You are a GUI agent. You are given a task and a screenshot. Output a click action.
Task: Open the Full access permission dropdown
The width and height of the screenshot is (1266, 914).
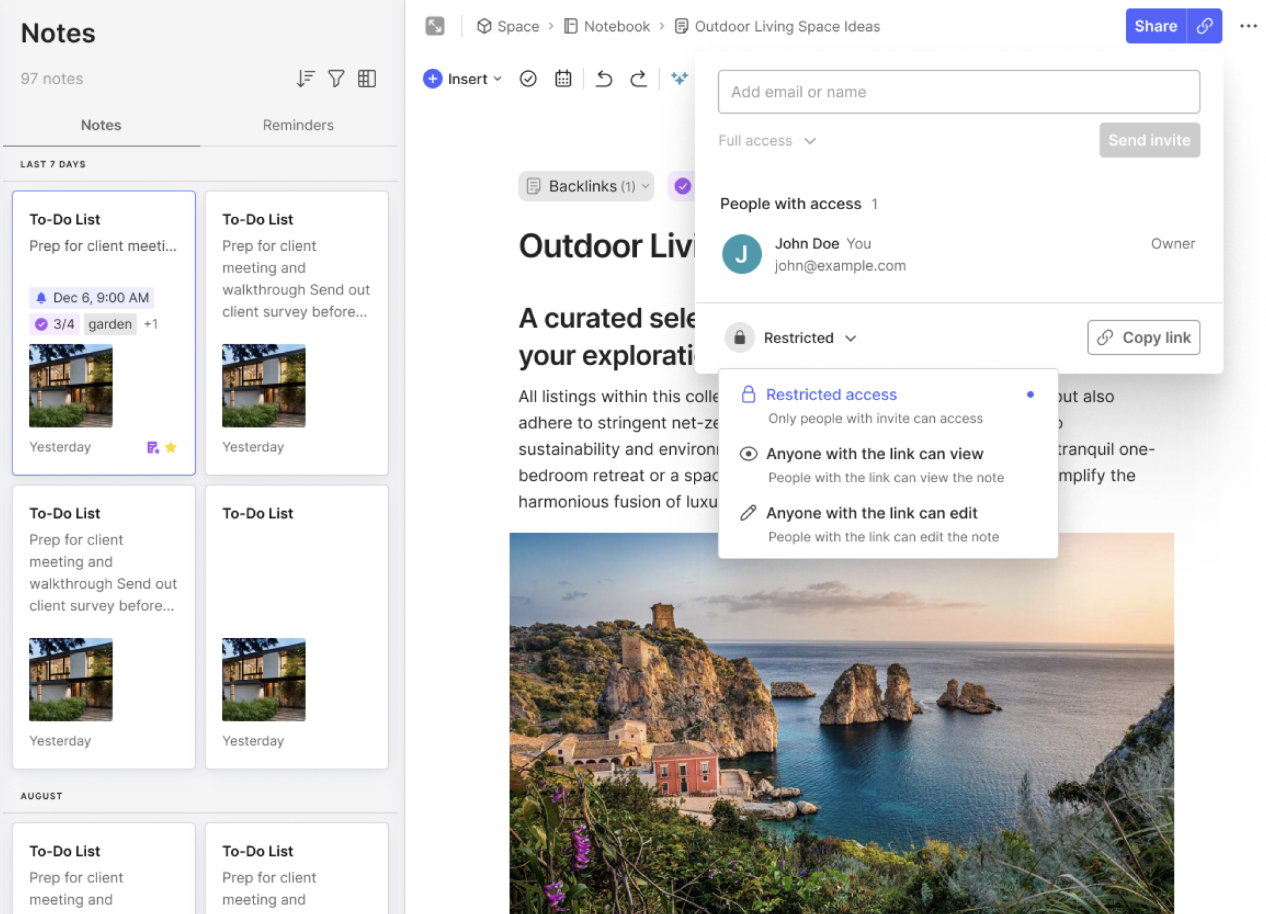point(767,141)
